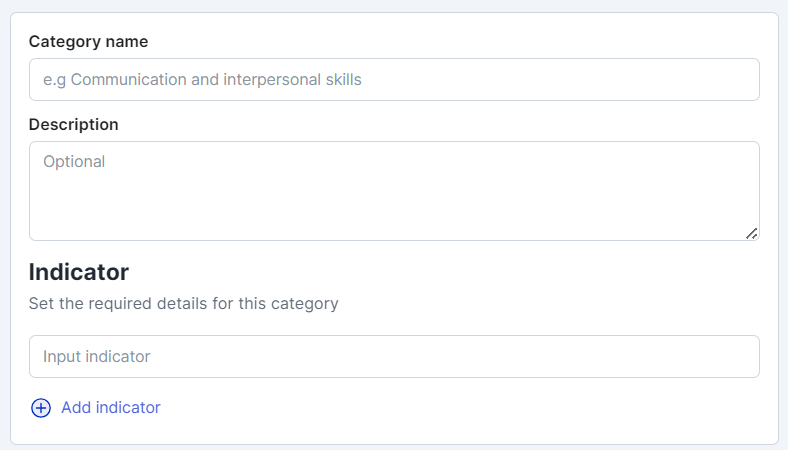The width and height of the screenshot is (788, 450).
Task: Select the Input indicator field
Action: 394,357
